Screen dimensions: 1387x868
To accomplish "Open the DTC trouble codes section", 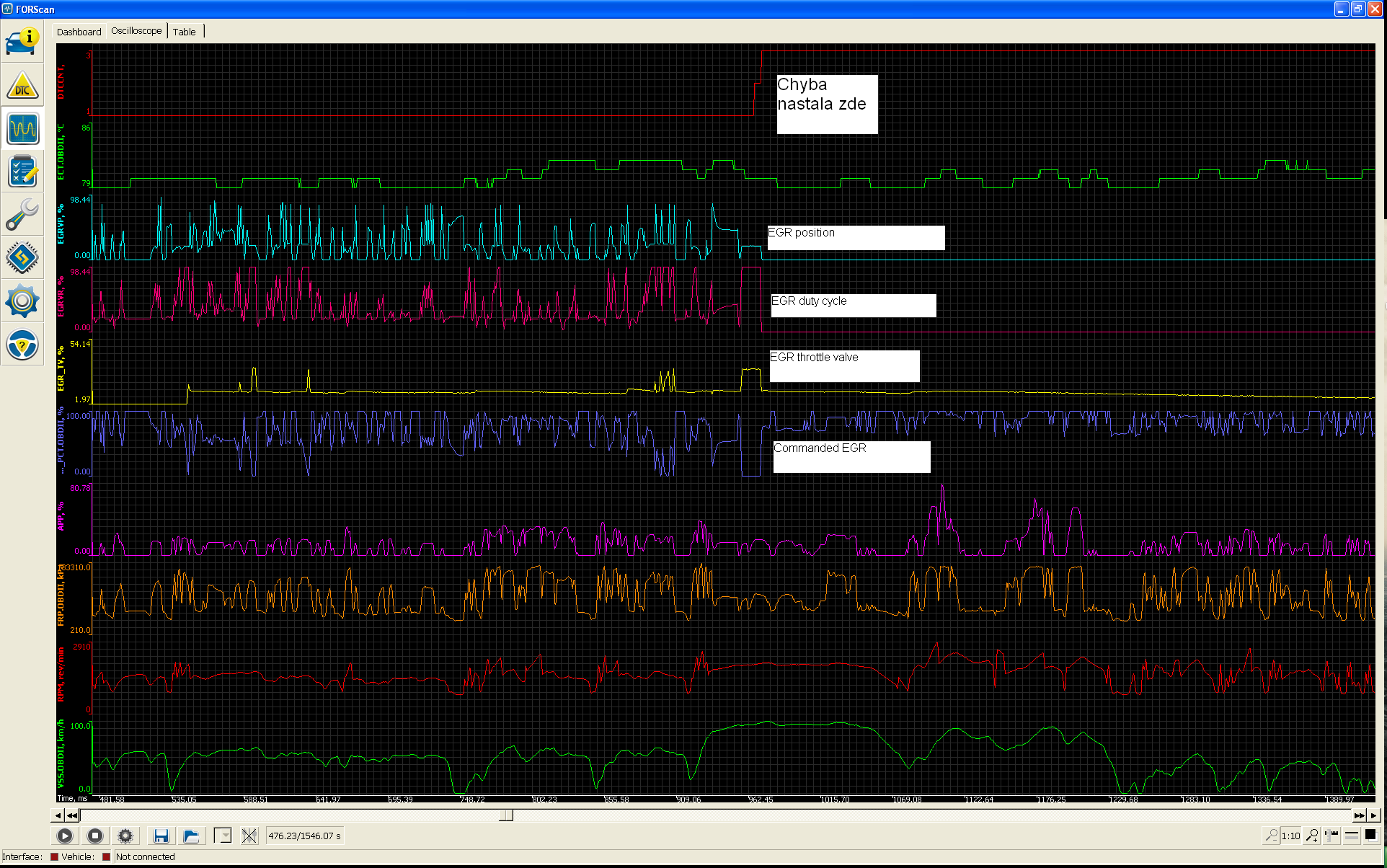I will pyautogui.click(x=22, y=87).
